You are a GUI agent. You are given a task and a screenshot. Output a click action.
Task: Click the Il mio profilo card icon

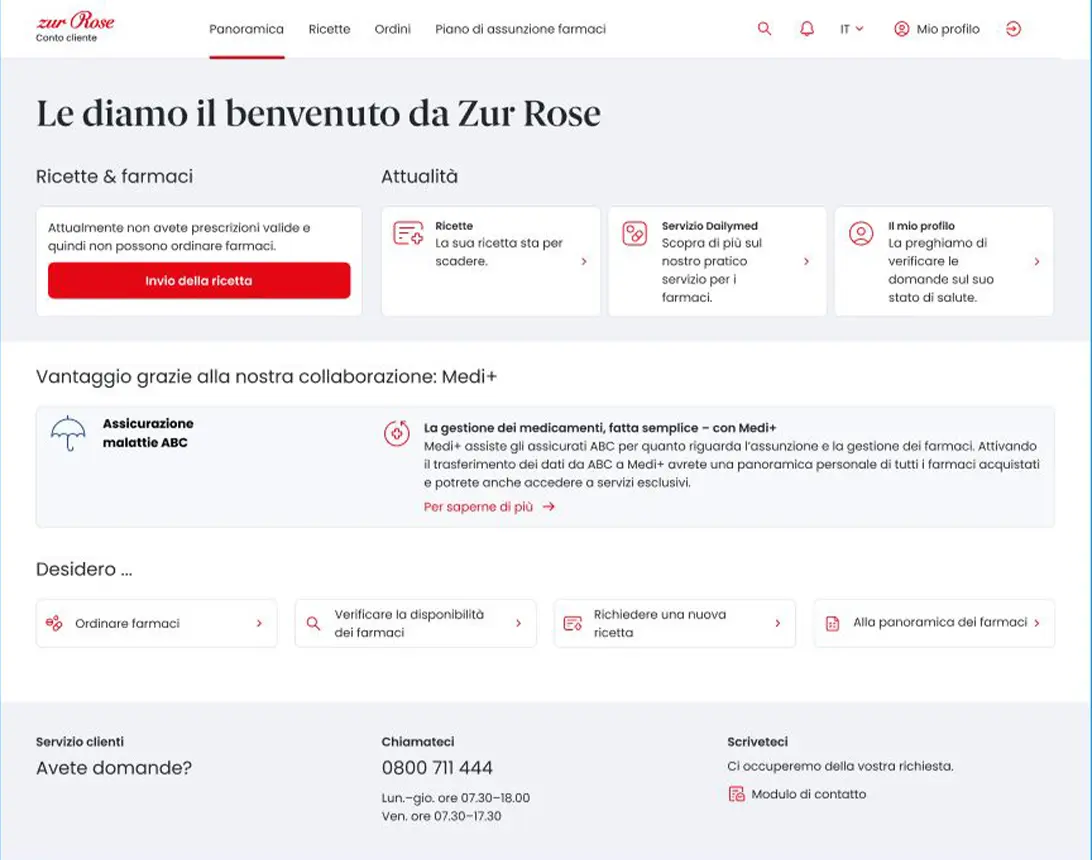point(861,233)
